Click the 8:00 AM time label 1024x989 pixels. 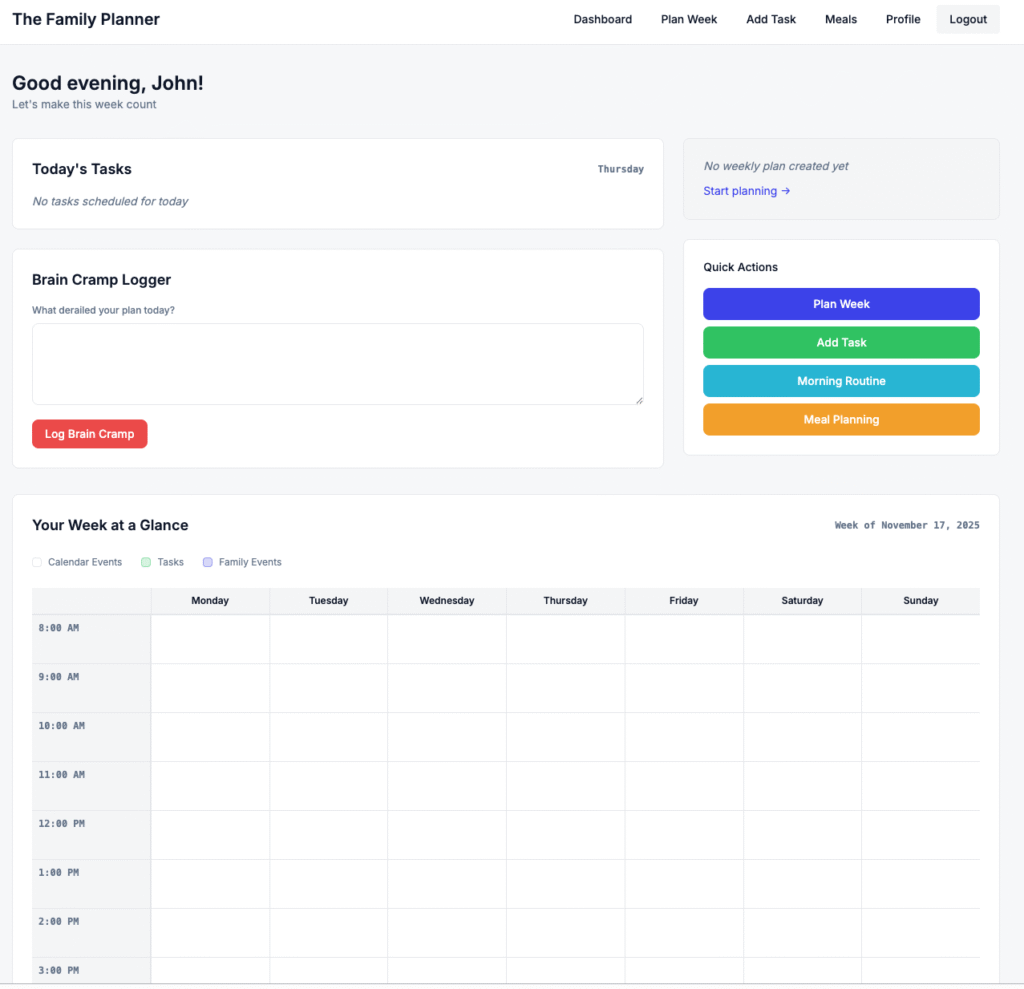coord(59,628)
